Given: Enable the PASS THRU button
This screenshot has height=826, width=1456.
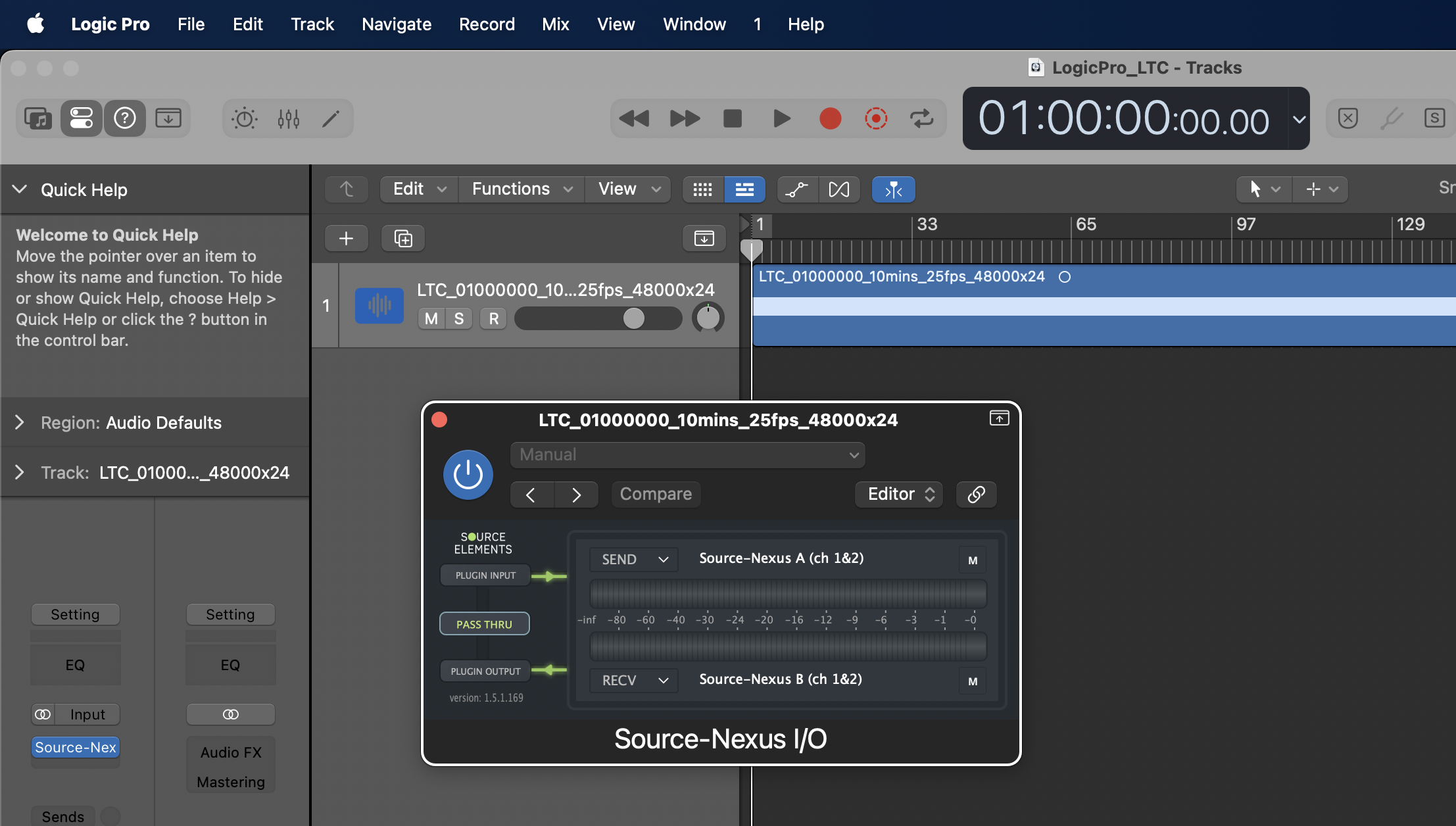Looking at the screenshot, I should 484,624.
